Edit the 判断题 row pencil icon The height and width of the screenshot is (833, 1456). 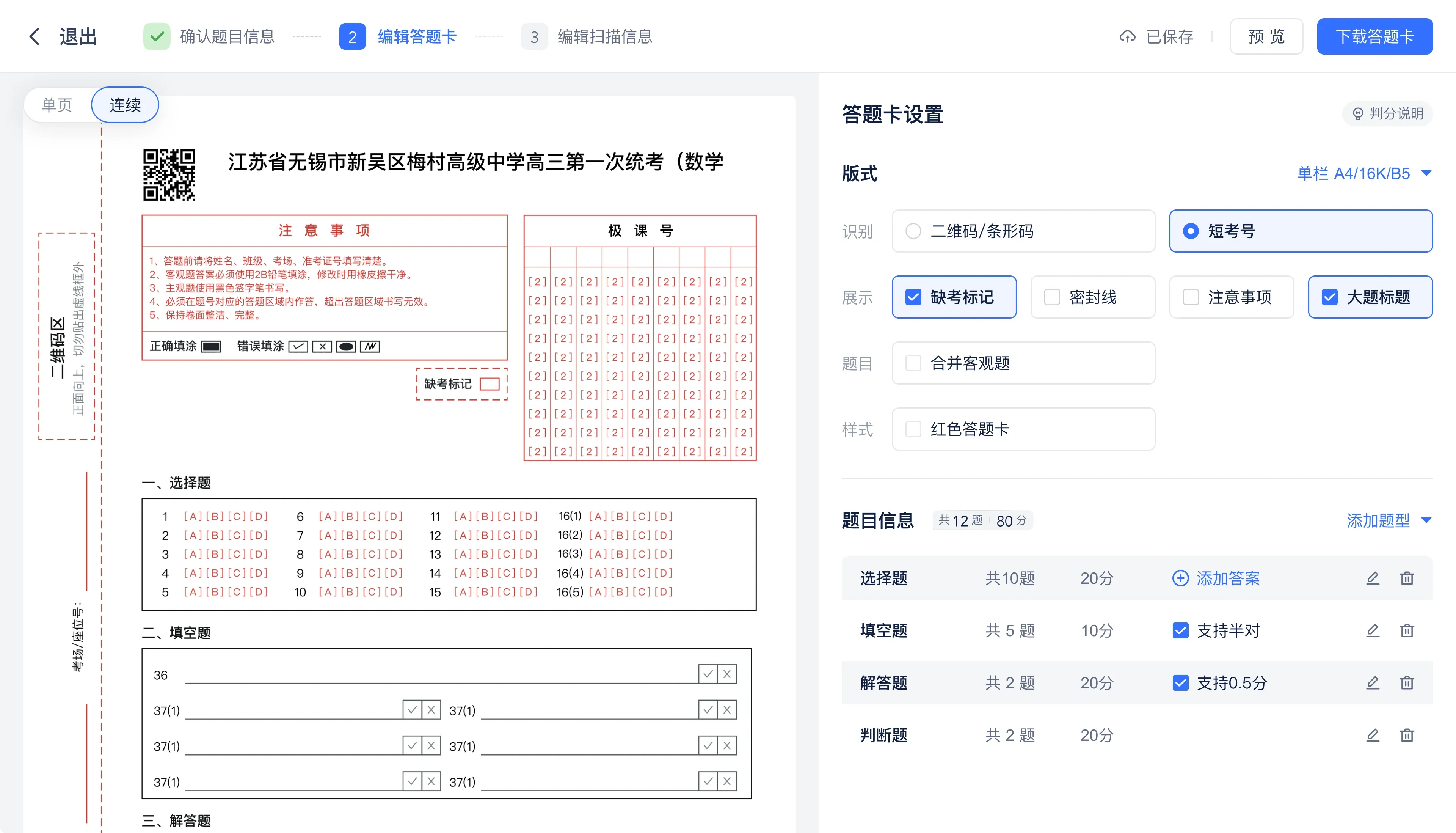pos(1373,735)
